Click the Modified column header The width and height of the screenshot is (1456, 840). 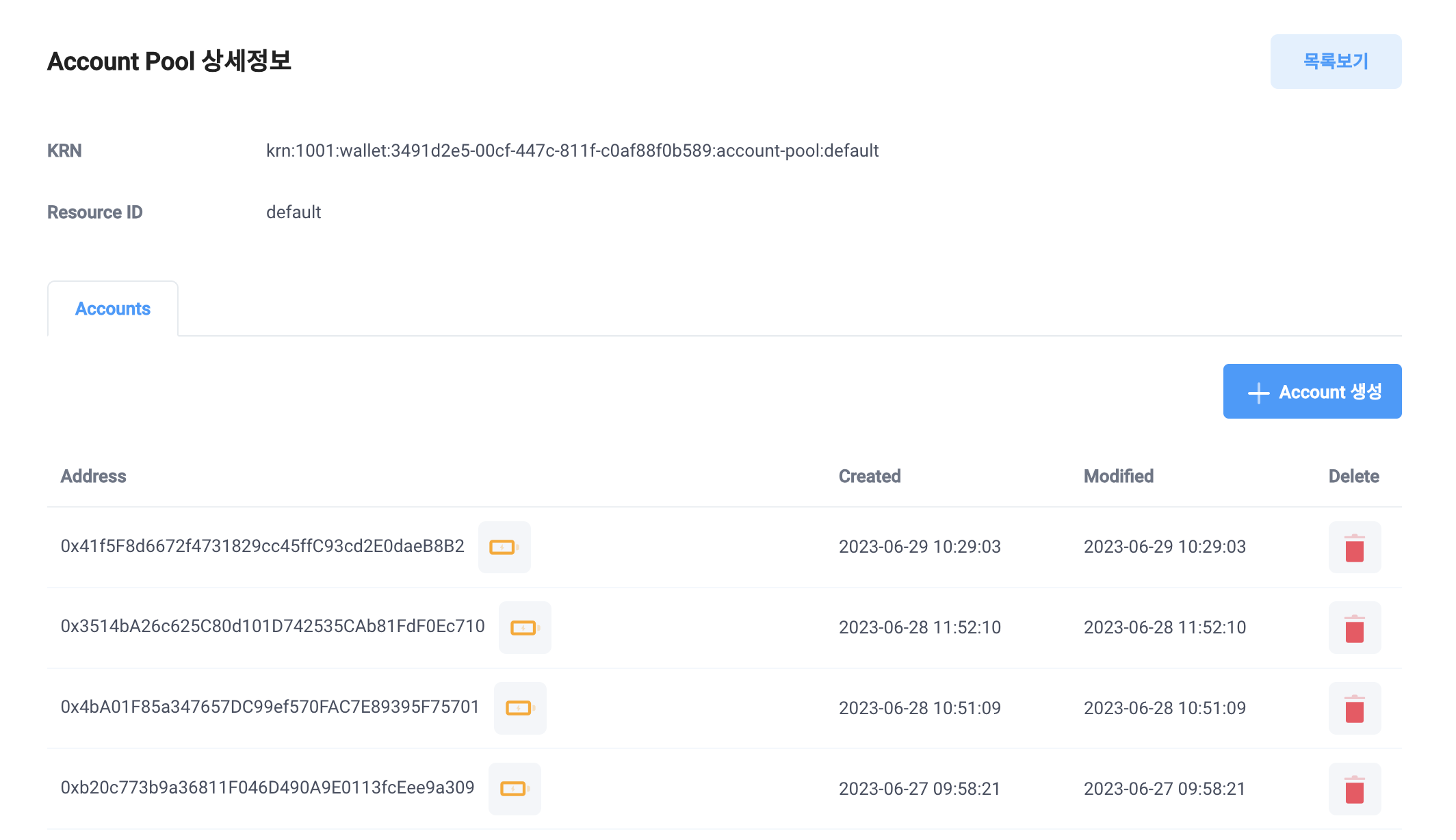[1118, 477]
